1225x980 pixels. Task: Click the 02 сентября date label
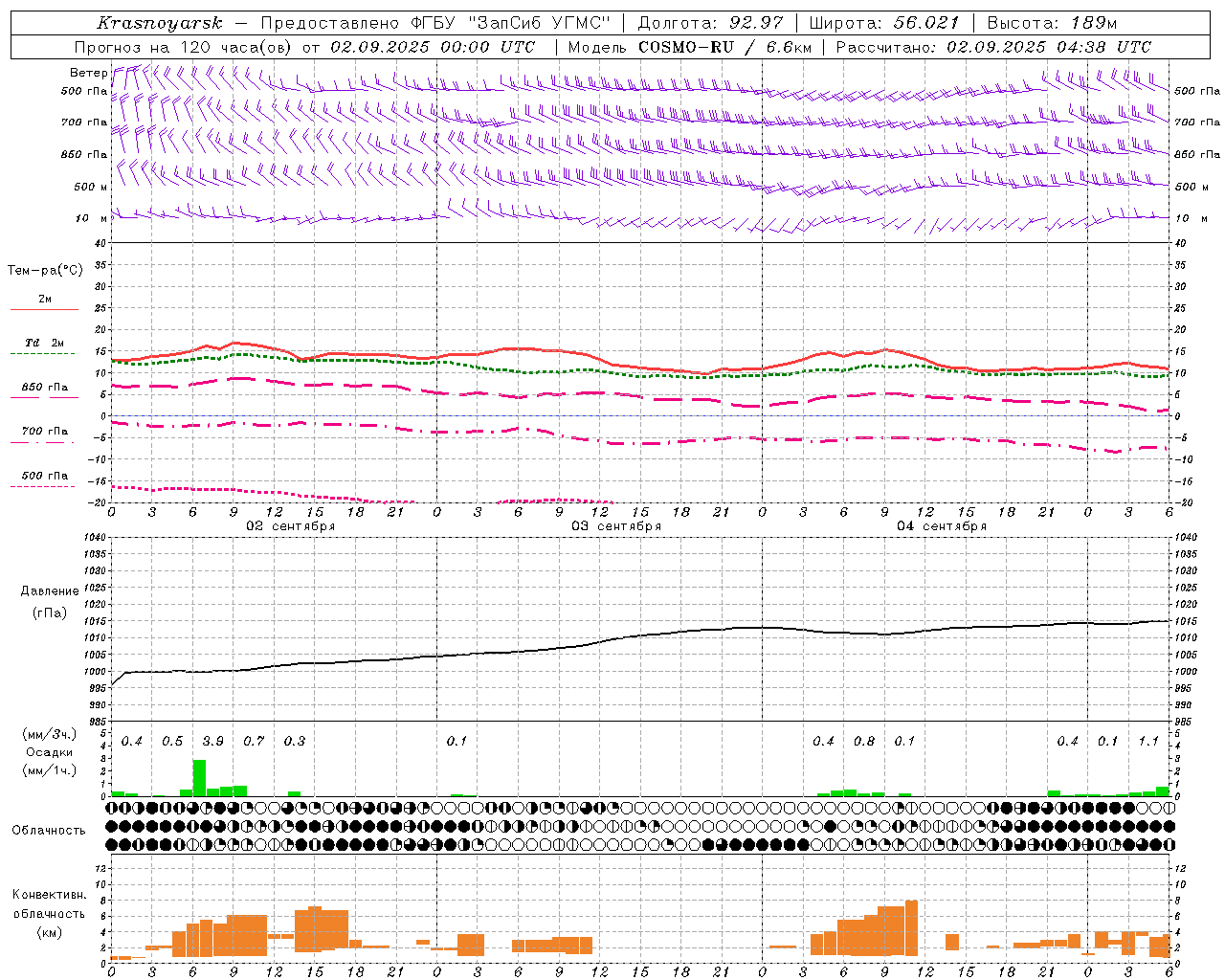click(x=291, y=526)
